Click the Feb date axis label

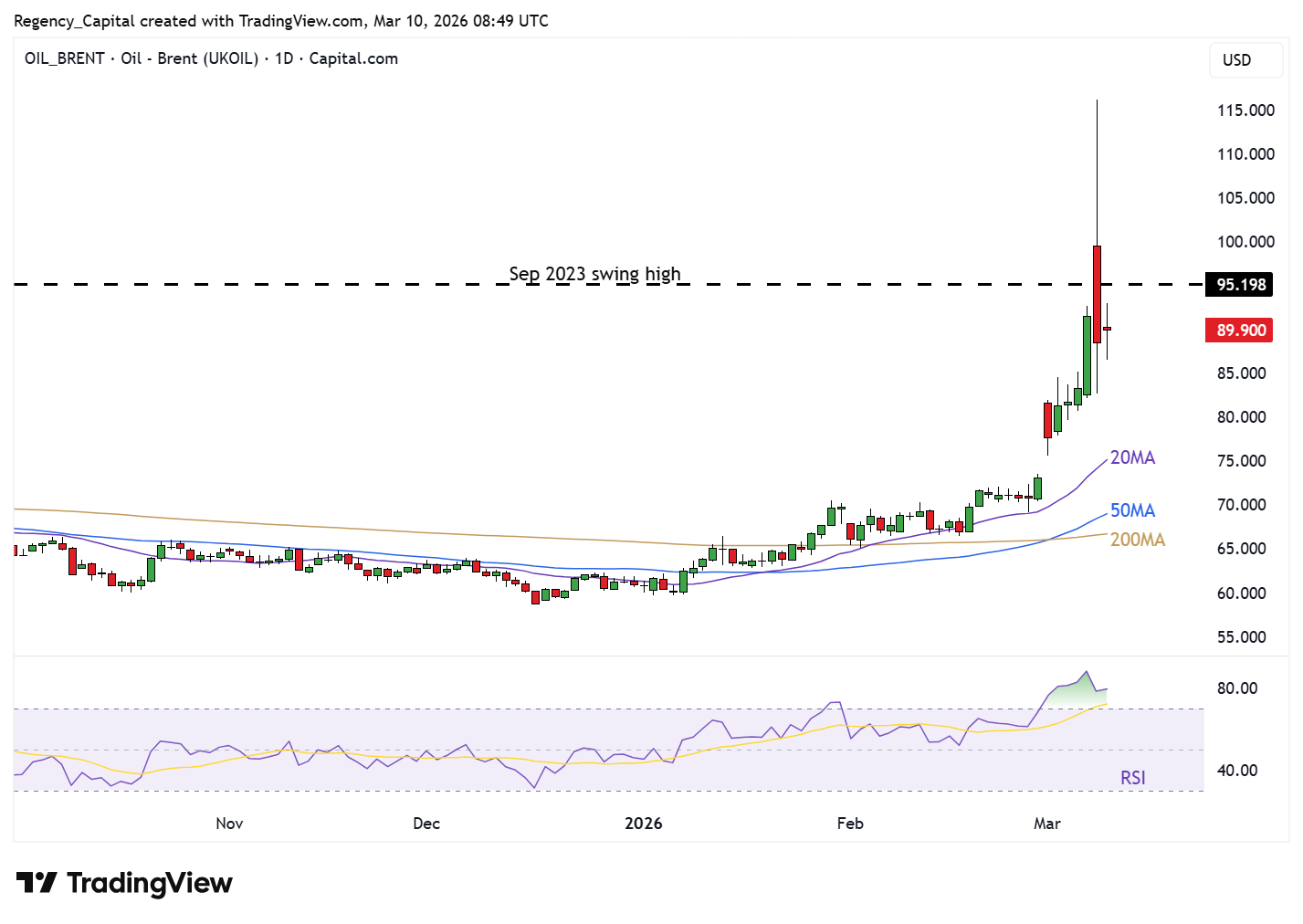tap(850, 824)
